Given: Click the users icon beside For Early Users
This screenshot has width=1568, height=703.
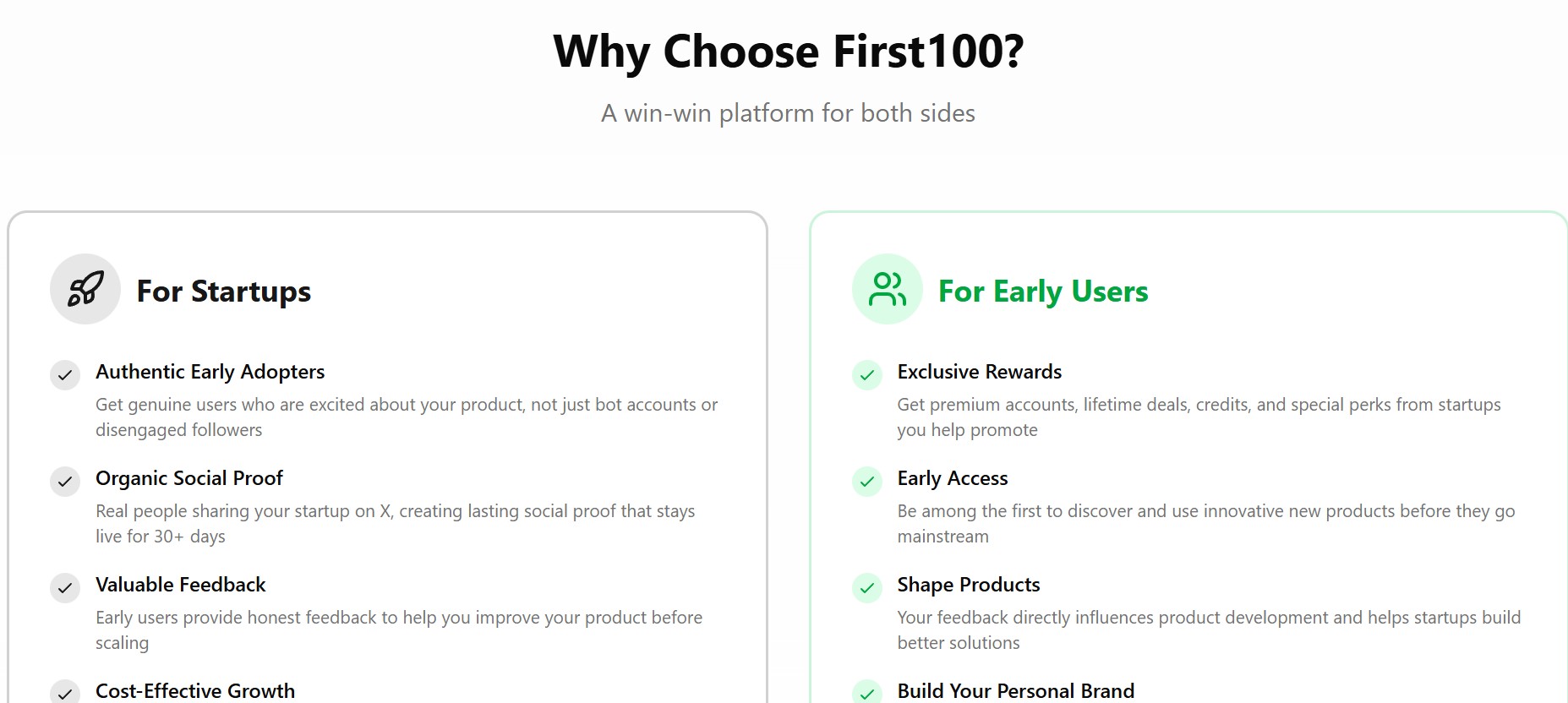Looking at the screenshot, I should point(887,289).
